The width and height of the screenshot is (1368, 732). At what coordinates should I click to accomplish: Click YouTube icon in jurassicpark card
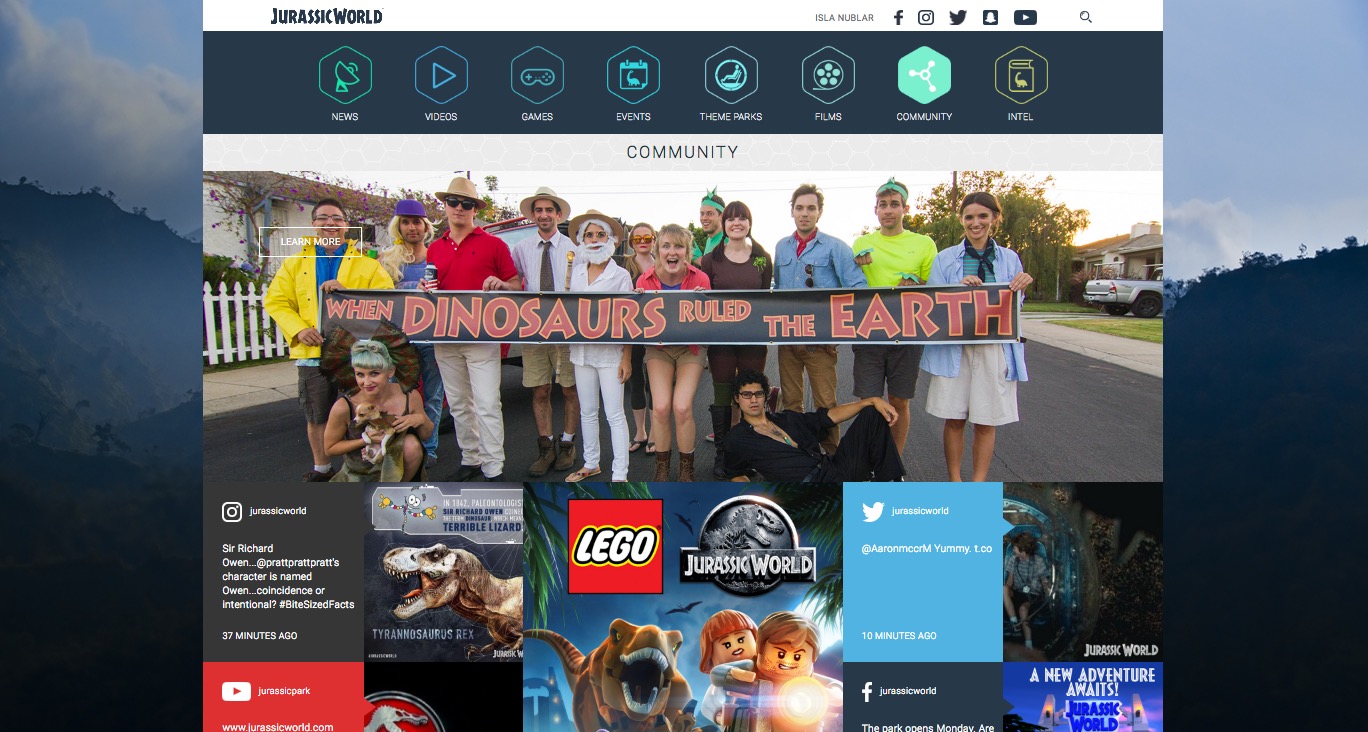236,691
